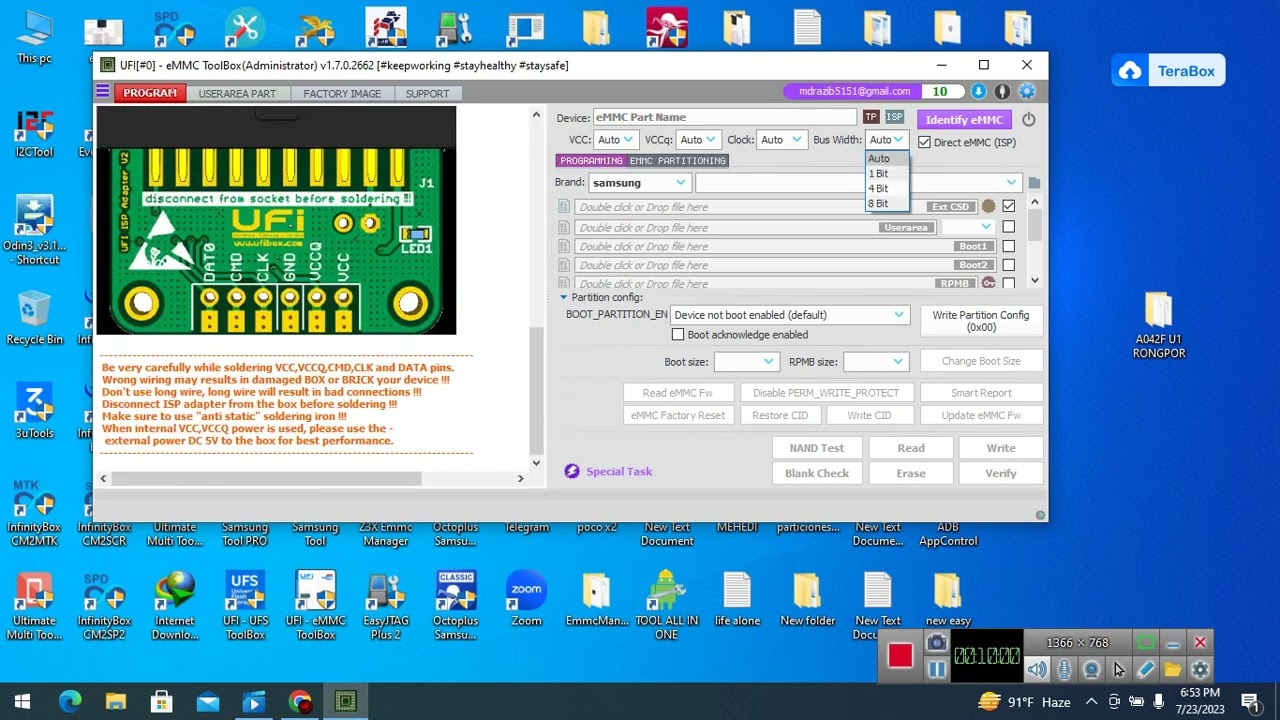Toggle recorder speaker audio icon

click(1037, 670)
